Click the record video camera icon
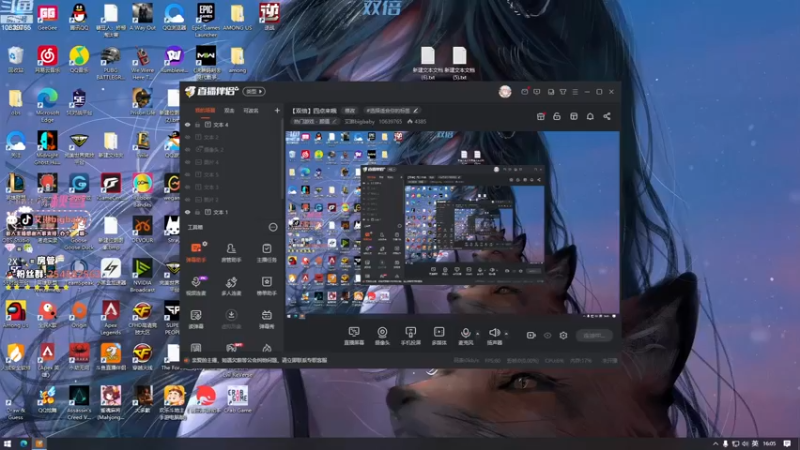The image size is (800, 450). (531, 335)
